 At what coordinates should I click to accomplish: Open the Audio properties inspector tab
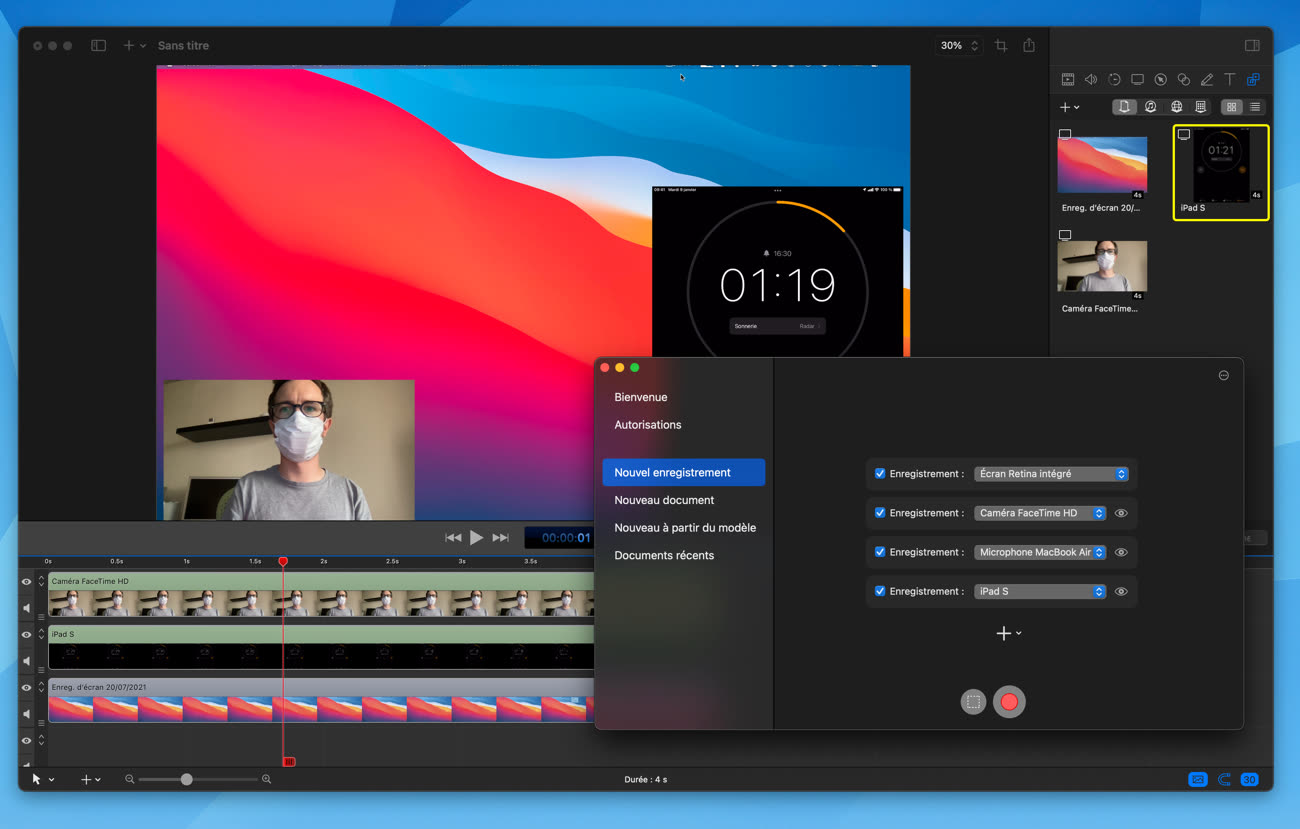[1091, 79]
